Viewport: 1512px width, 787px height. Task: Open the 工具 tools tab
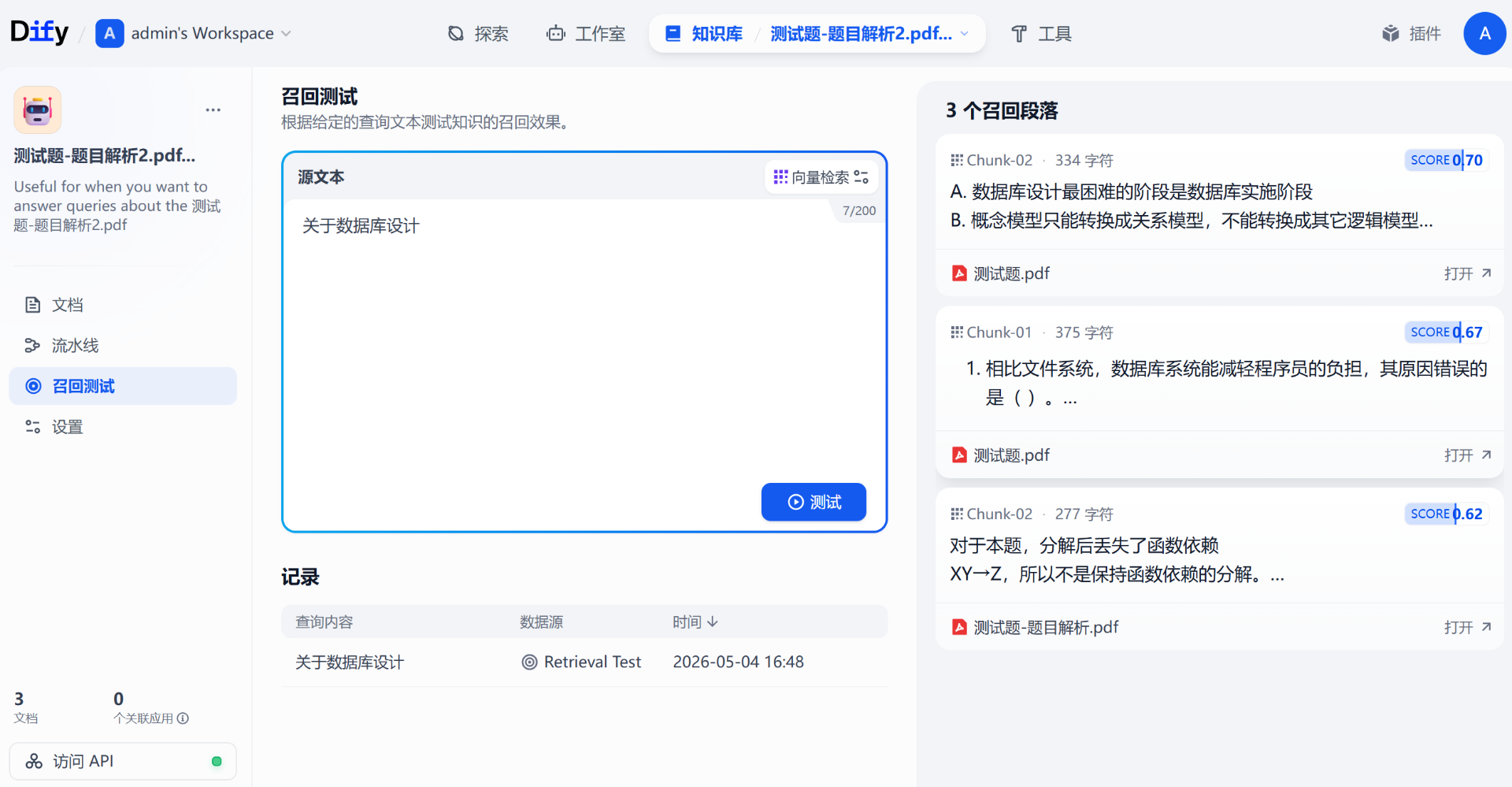1041,34
